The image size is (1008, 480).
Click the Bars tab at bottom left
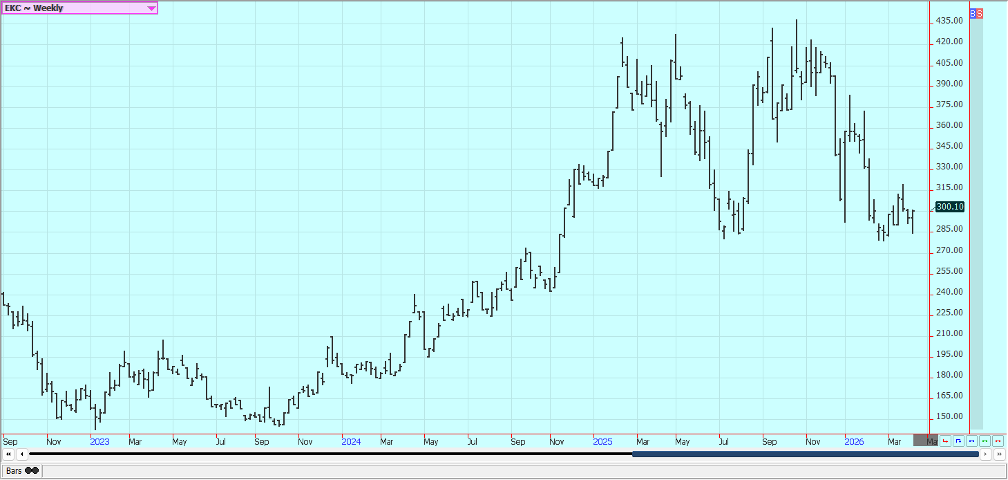coord(15,470)
